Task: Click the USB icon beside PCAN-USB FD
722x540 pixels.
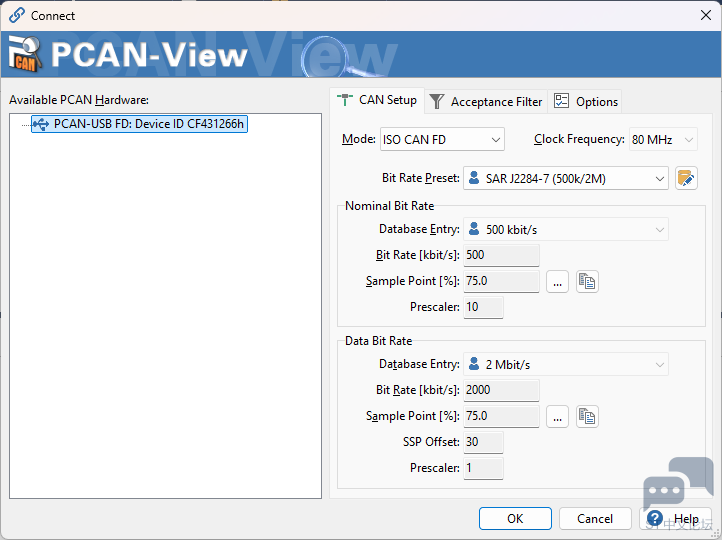Action: point(41,124)
